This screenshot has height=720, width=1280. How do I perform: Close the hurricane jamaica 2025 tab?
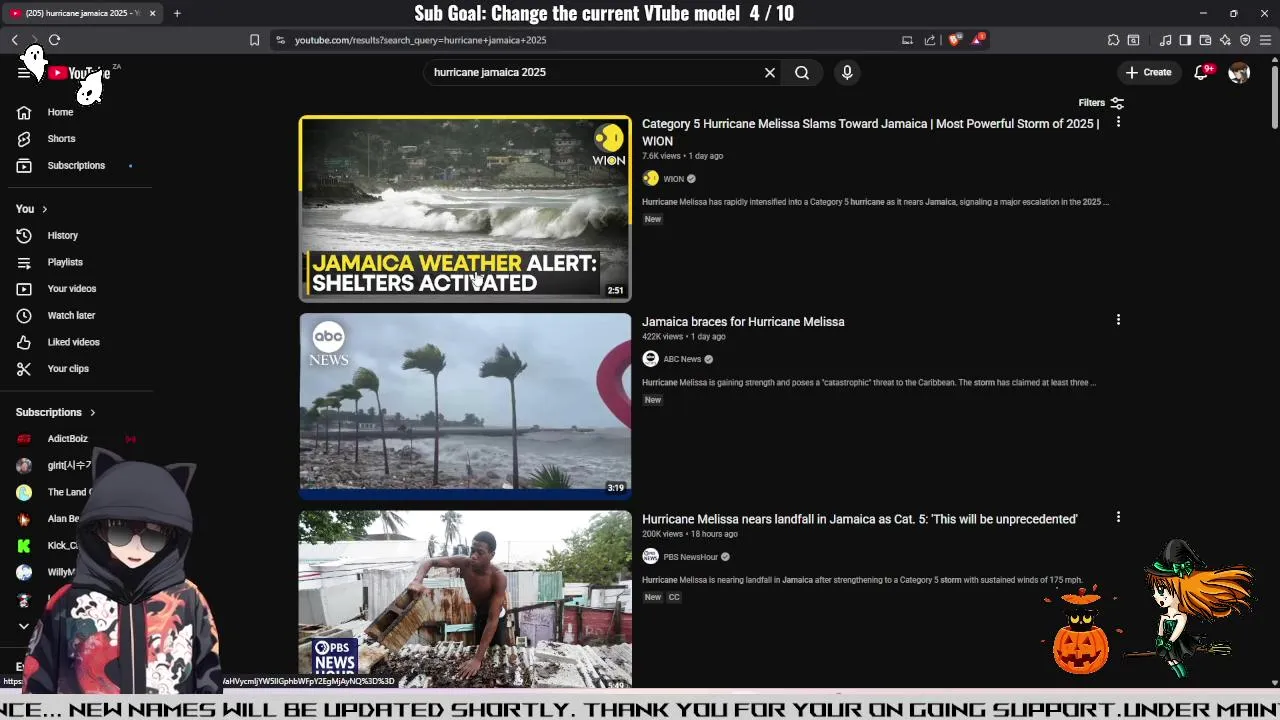click(153, 13)
